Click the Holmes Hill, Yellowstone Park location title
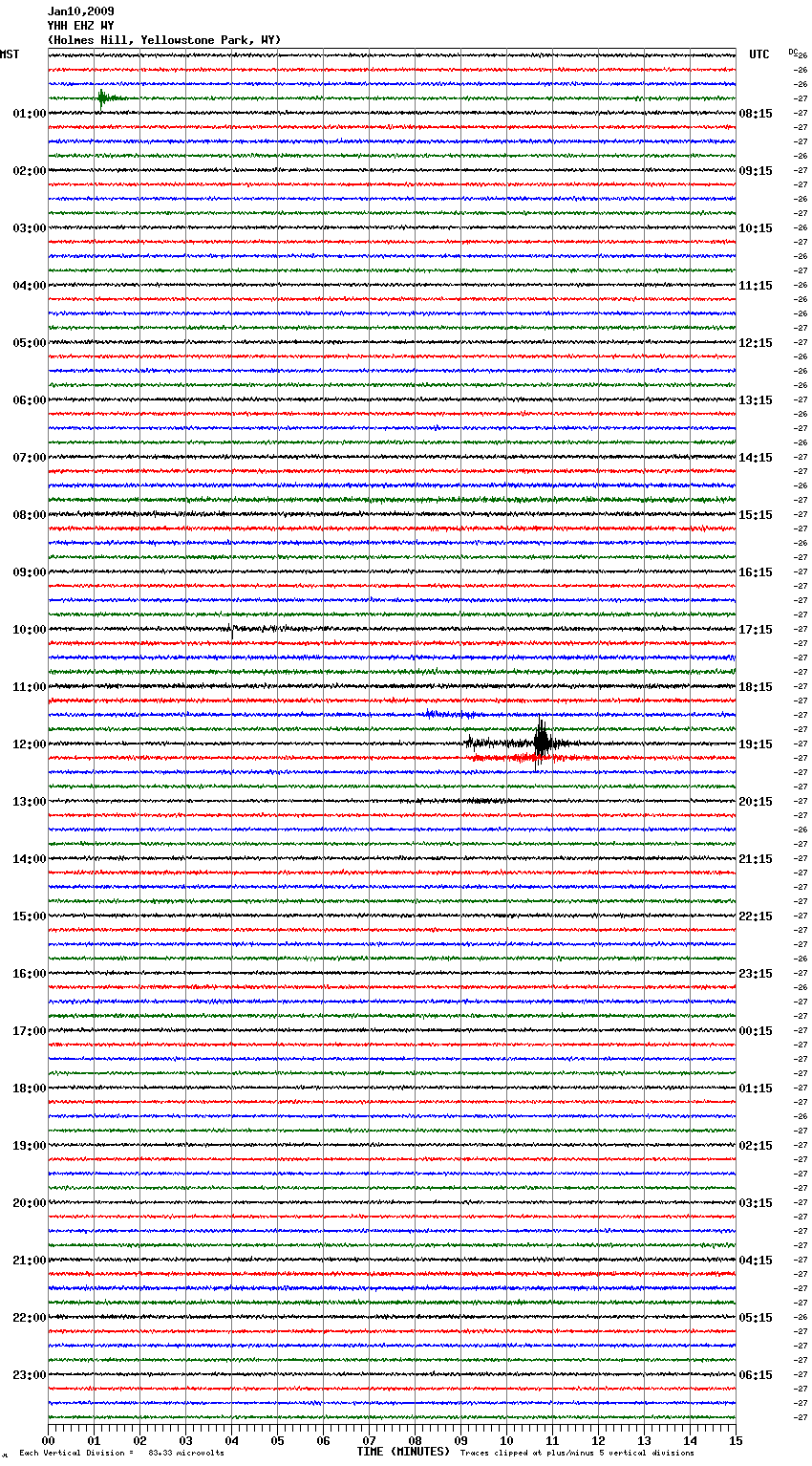The width and height of the screenshot is (812, 1466). point(164,40)
